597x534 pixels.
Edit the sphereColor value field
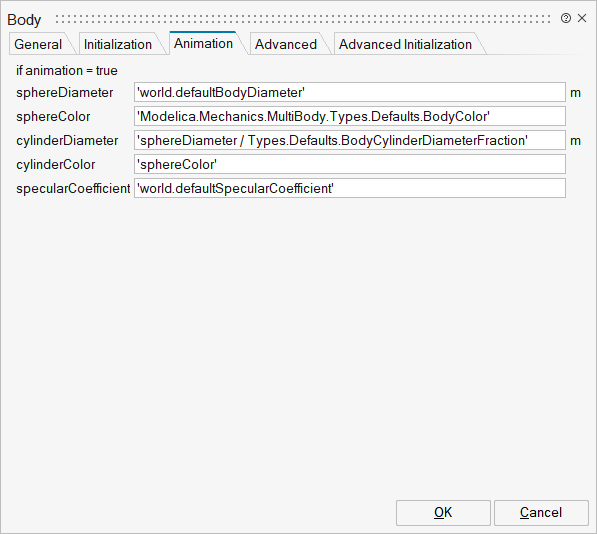(x=350, y=116)
